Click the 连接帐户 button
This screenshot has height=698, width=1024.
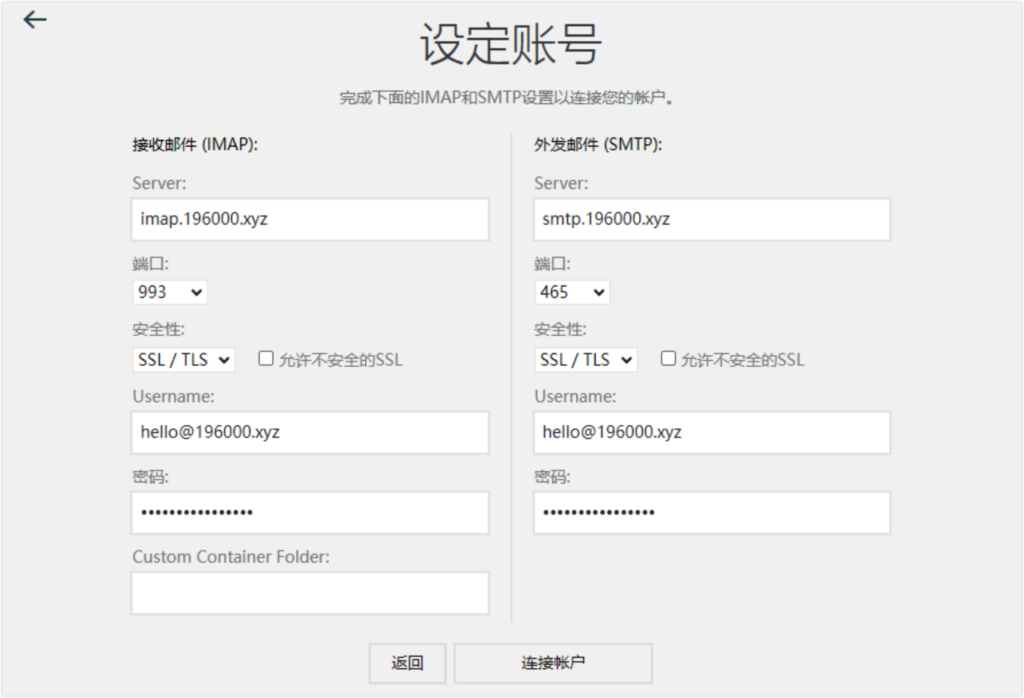click(553, 663)
